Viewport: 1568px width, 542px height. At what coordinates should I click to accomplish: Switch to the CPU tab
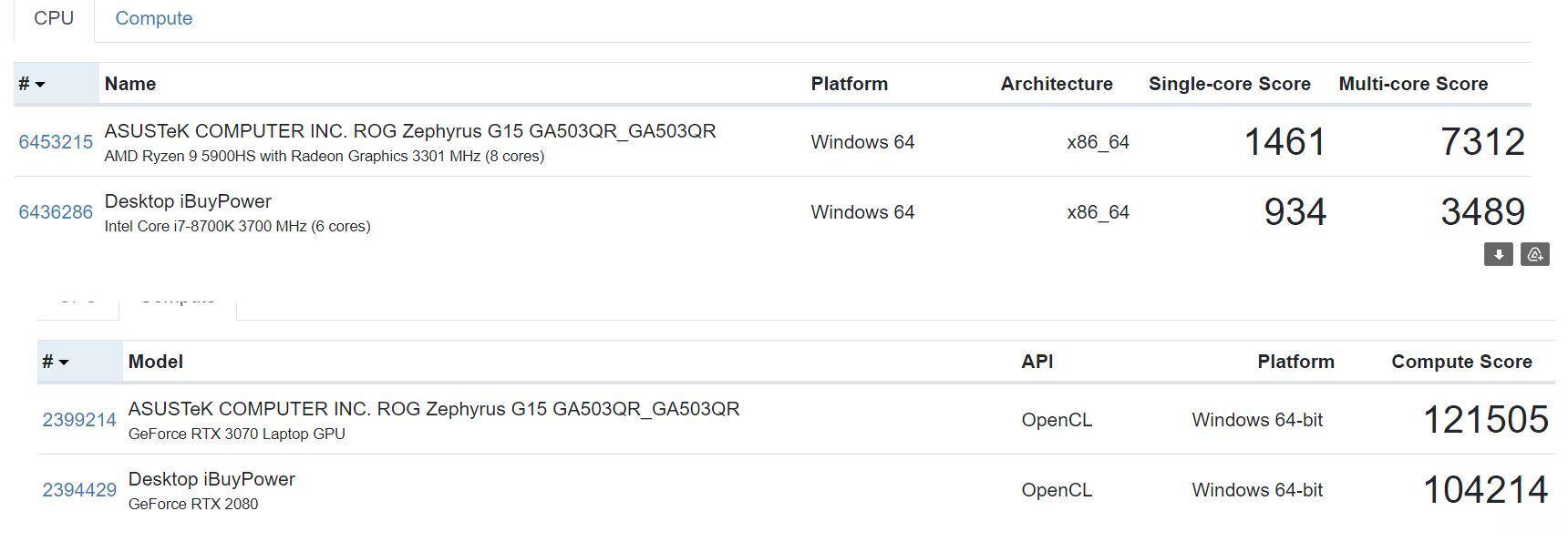[54, 18]
